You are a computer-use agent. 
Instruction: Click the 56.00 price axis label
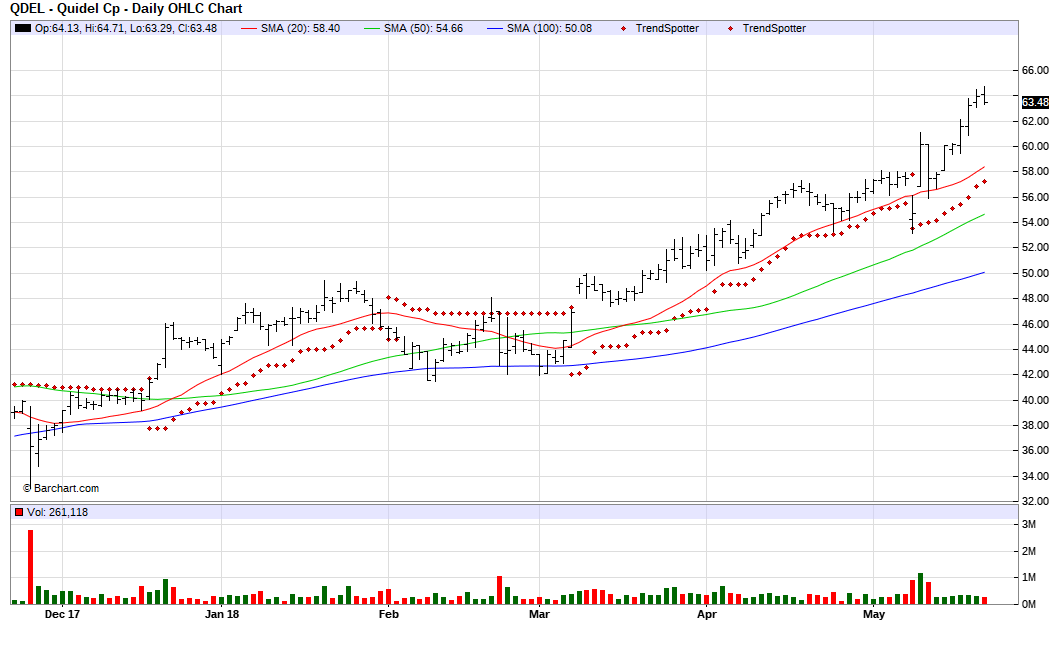[1035, 197]
